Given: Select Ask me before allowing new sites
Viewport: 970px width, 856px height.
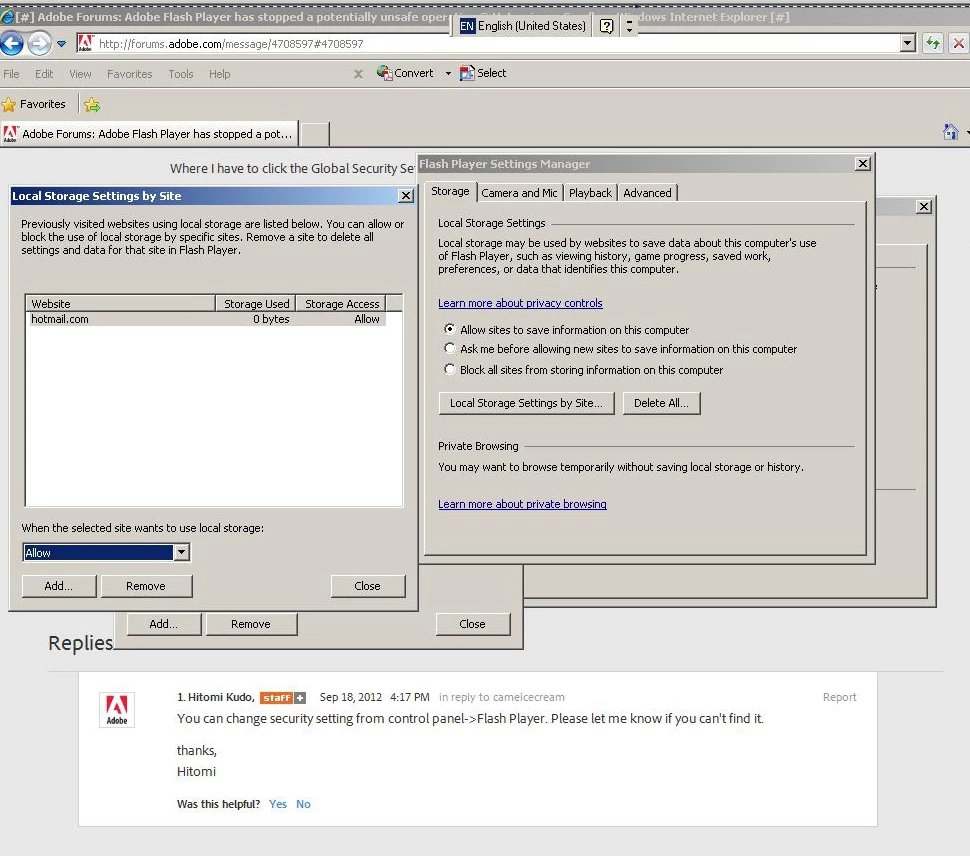Looking at the screenshot, I should 450,348.
